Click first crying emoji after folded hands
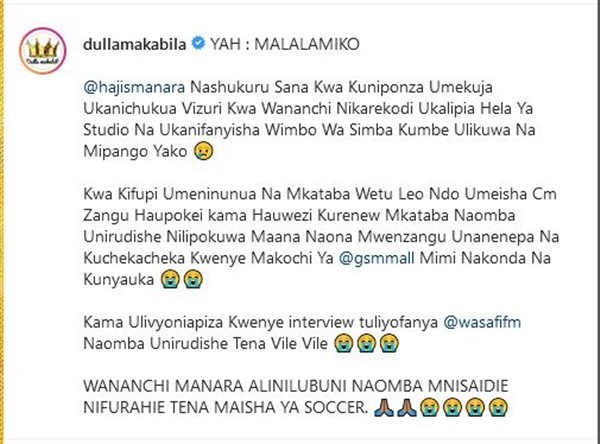The width and height of the screenshot is (600, 444). click(429, 408)
